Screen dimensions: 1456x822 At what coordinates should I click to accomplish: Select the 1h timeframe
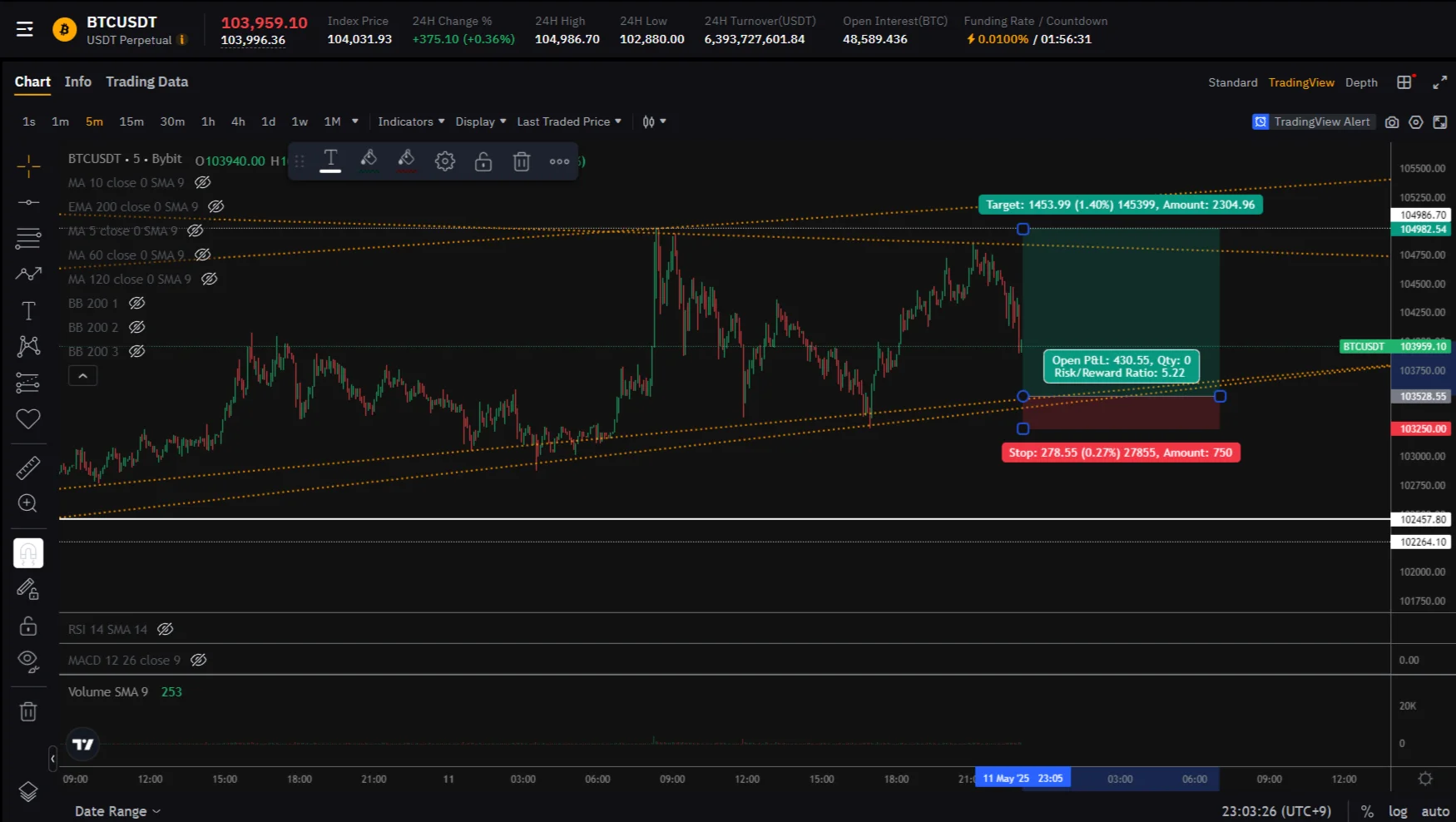click(x=208, y=121)
